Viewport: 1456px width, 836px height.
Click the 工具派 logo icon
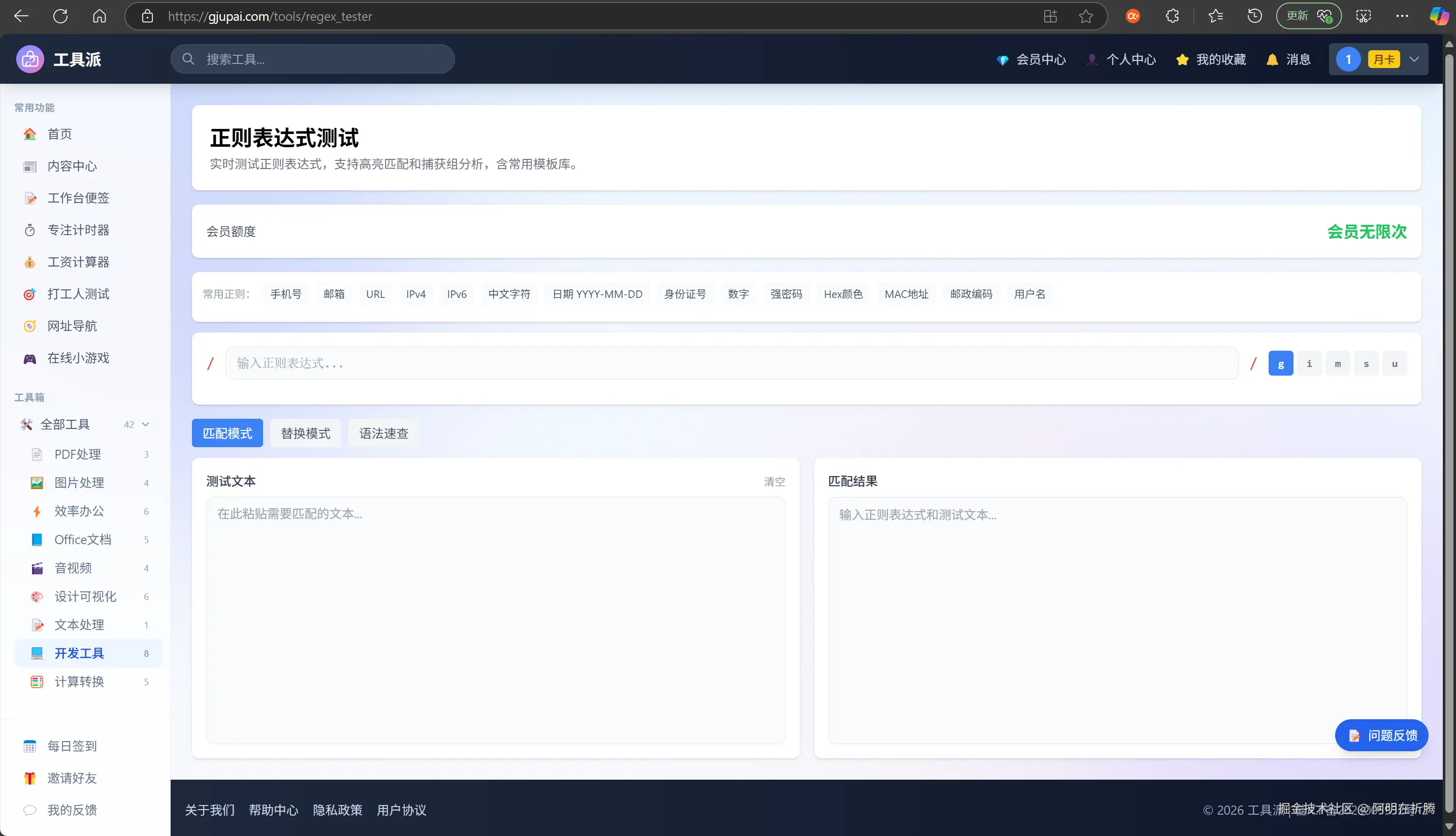click(30, 59)
